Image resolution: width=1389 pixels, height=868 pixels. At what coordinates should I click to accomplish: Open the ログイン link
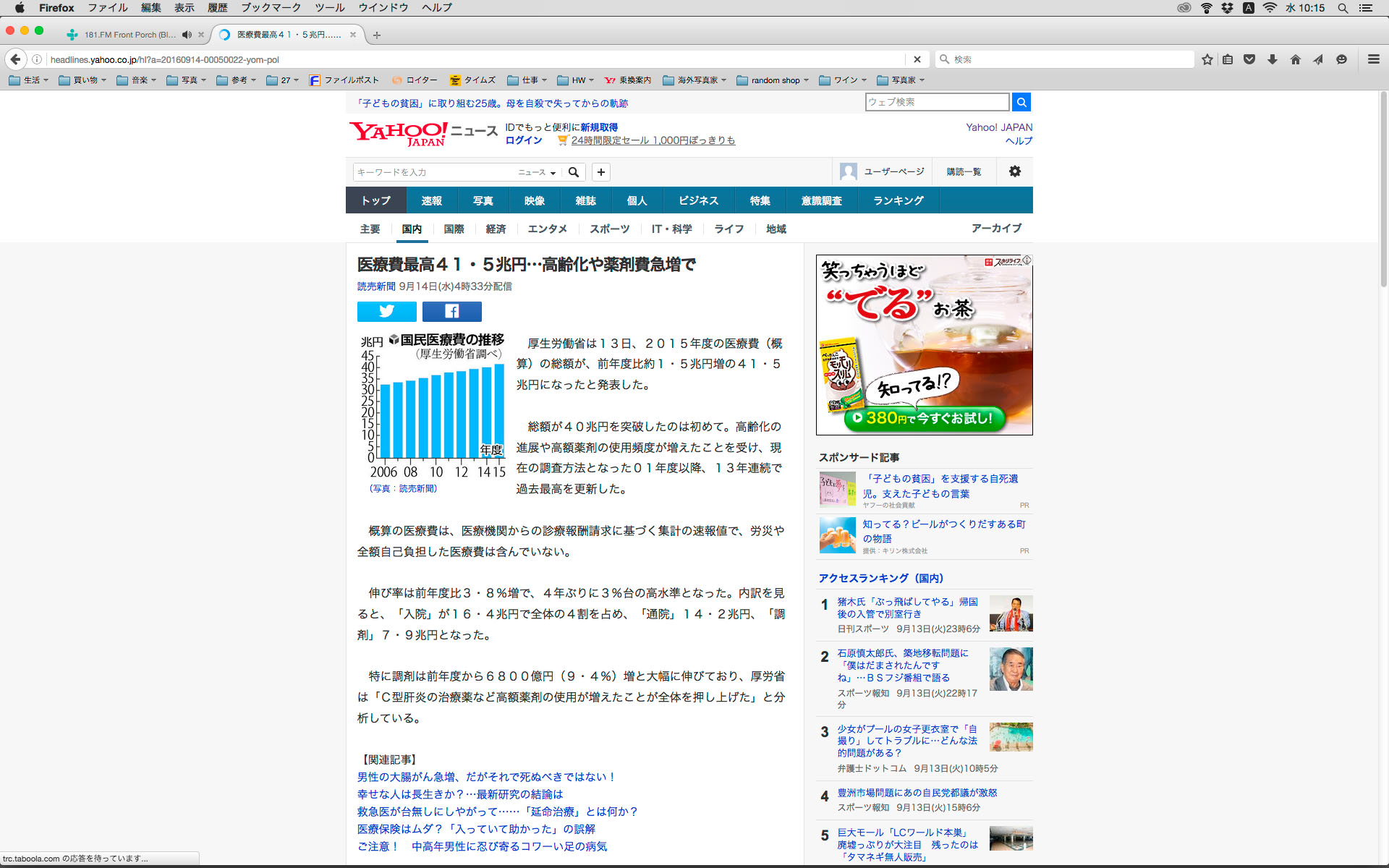click(x=524, y=140)
